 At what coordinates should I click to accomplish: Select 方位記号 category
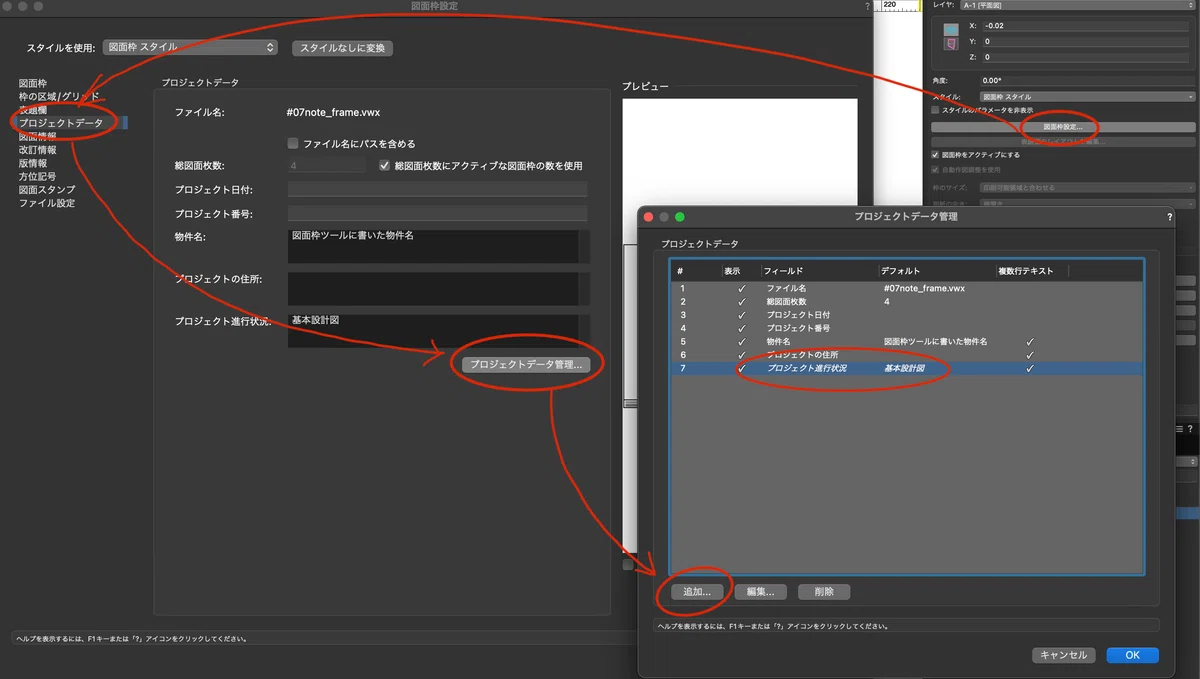pyautogui.click(x=37, y=176)
